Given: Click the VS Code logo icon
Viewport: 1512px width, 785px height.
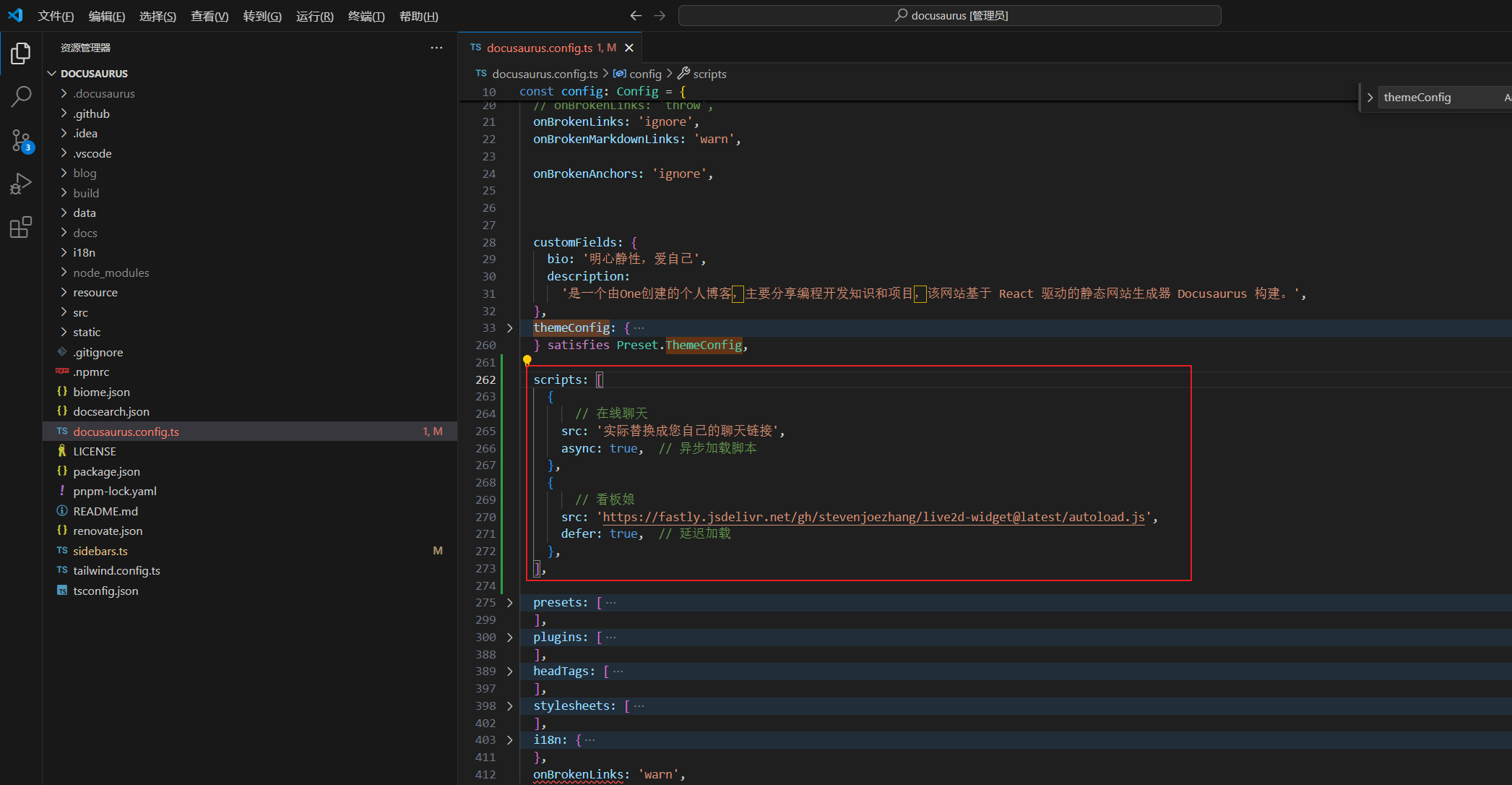Looking at the screenshot, I should point(15,15).
